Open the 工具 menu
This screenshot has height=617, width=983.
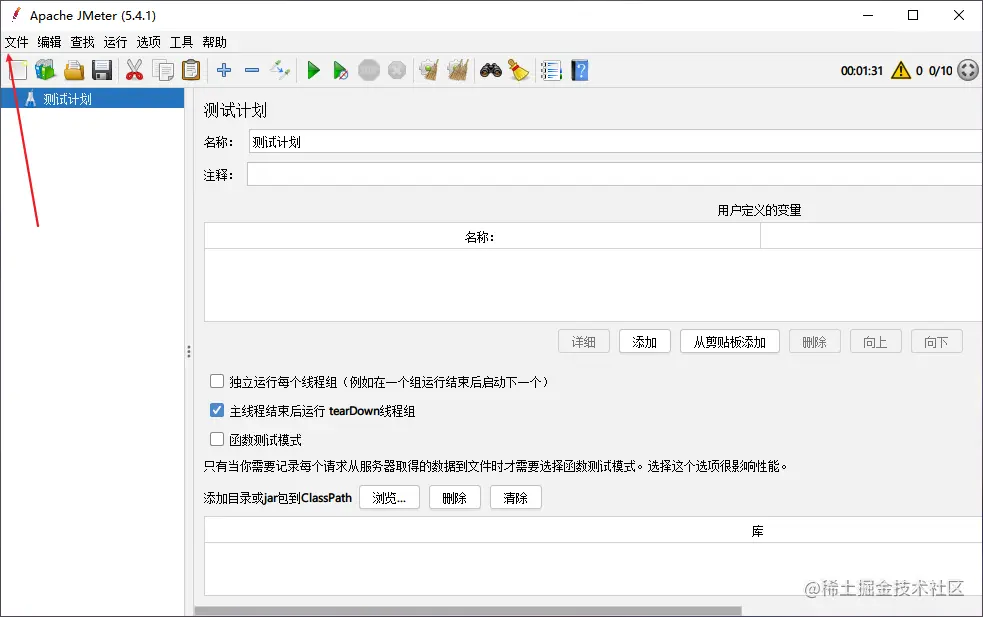[182, 42]
